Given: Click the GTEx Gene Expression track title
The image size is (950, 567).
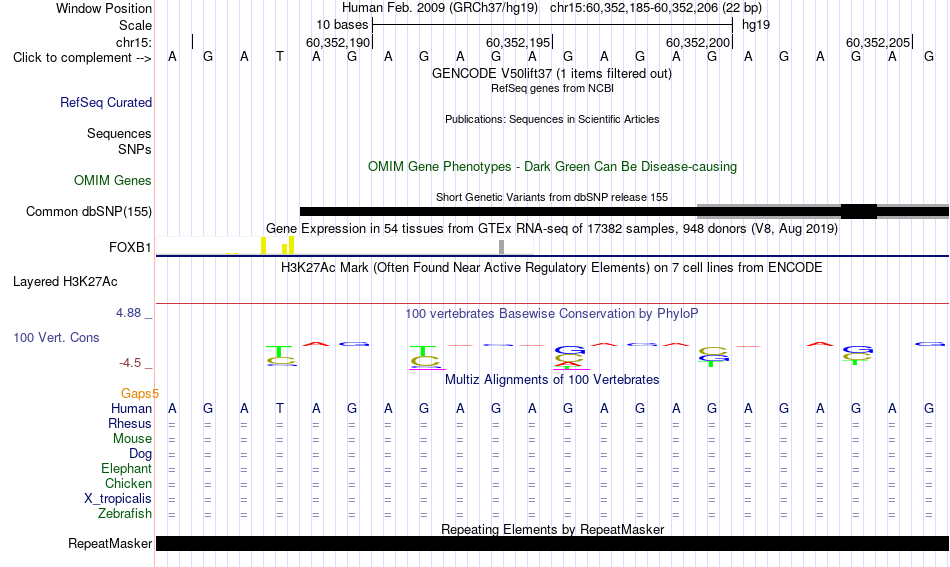Looking at the screenshot, I should tap(552, 229).
